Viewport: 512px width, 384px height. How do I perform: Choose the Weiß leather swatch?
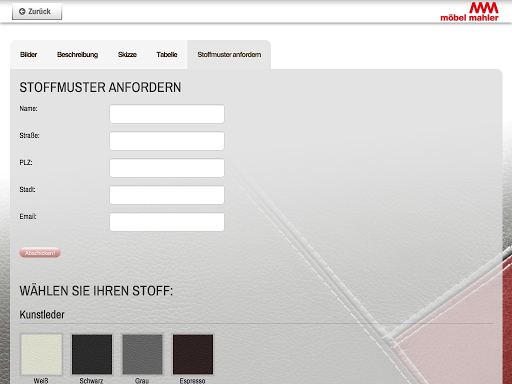(42, 354)
